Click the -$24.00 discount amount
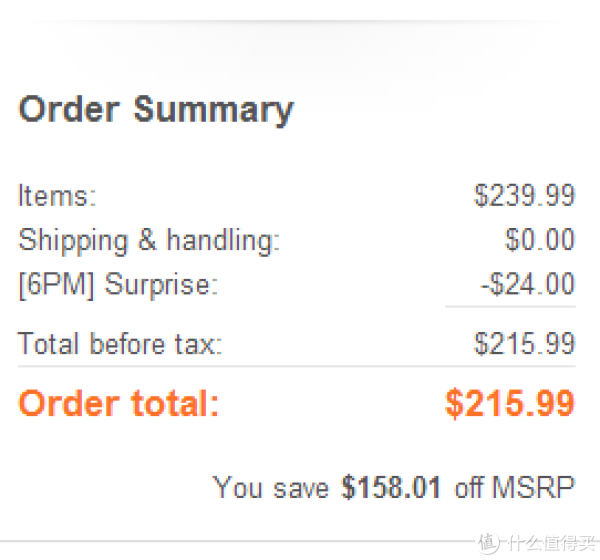The width and height of the screenshot is (600, 560). pyautogui.click(x=528, y=284)
